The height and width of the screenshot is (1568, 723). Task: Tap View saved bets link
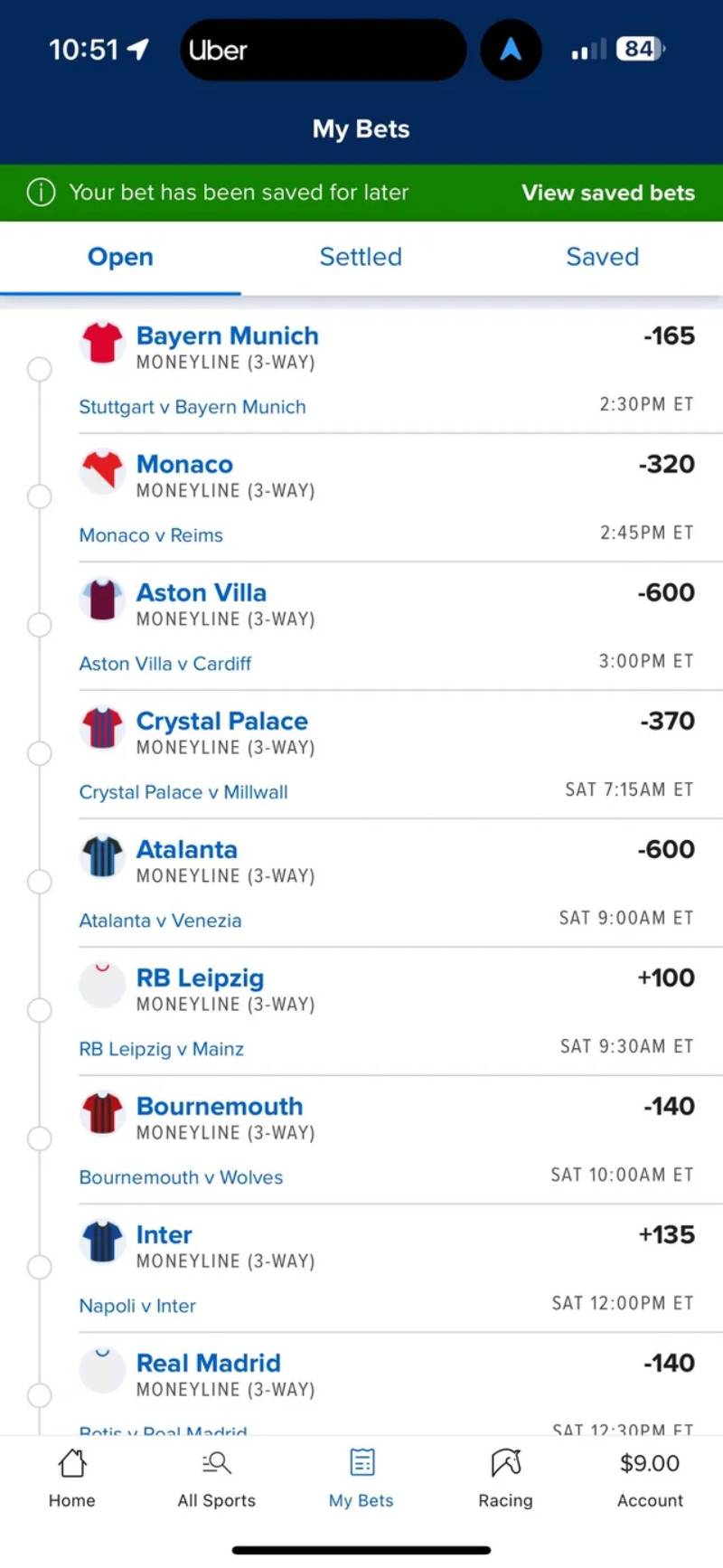click(608, 193)
